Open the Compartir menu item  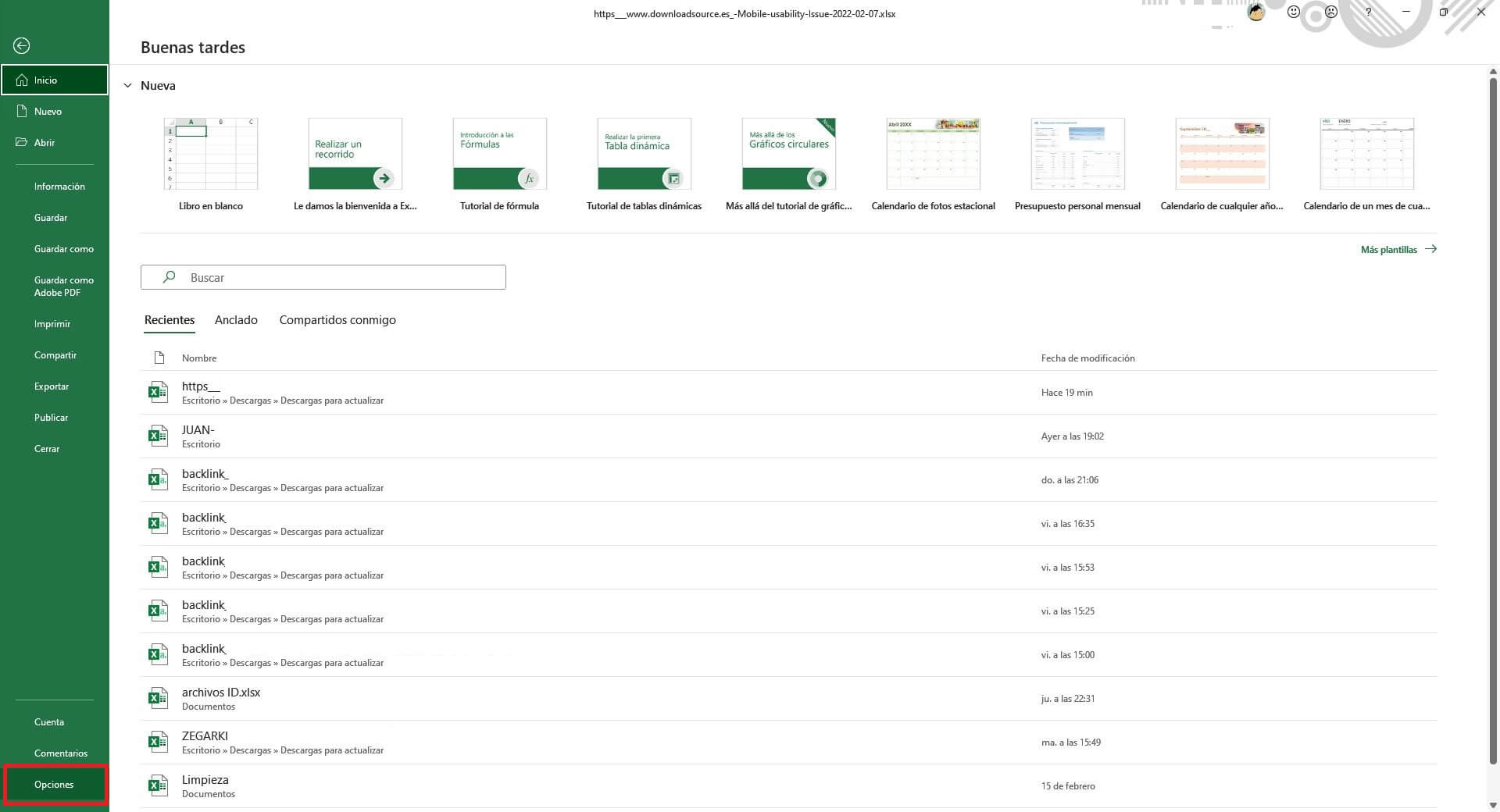tap(55, 354)
